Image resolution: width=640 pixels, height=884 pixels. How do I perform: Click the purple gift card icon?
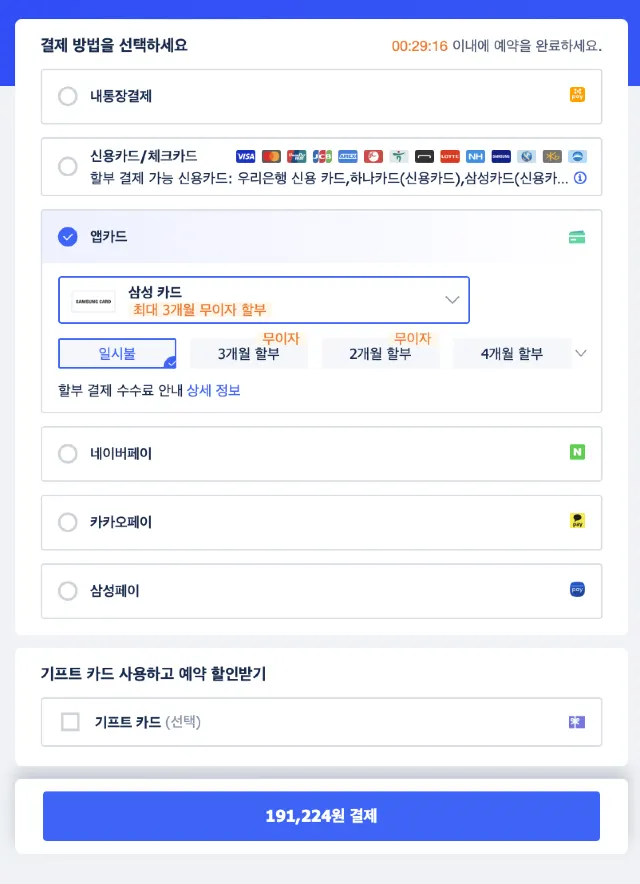tap(577, 722)
